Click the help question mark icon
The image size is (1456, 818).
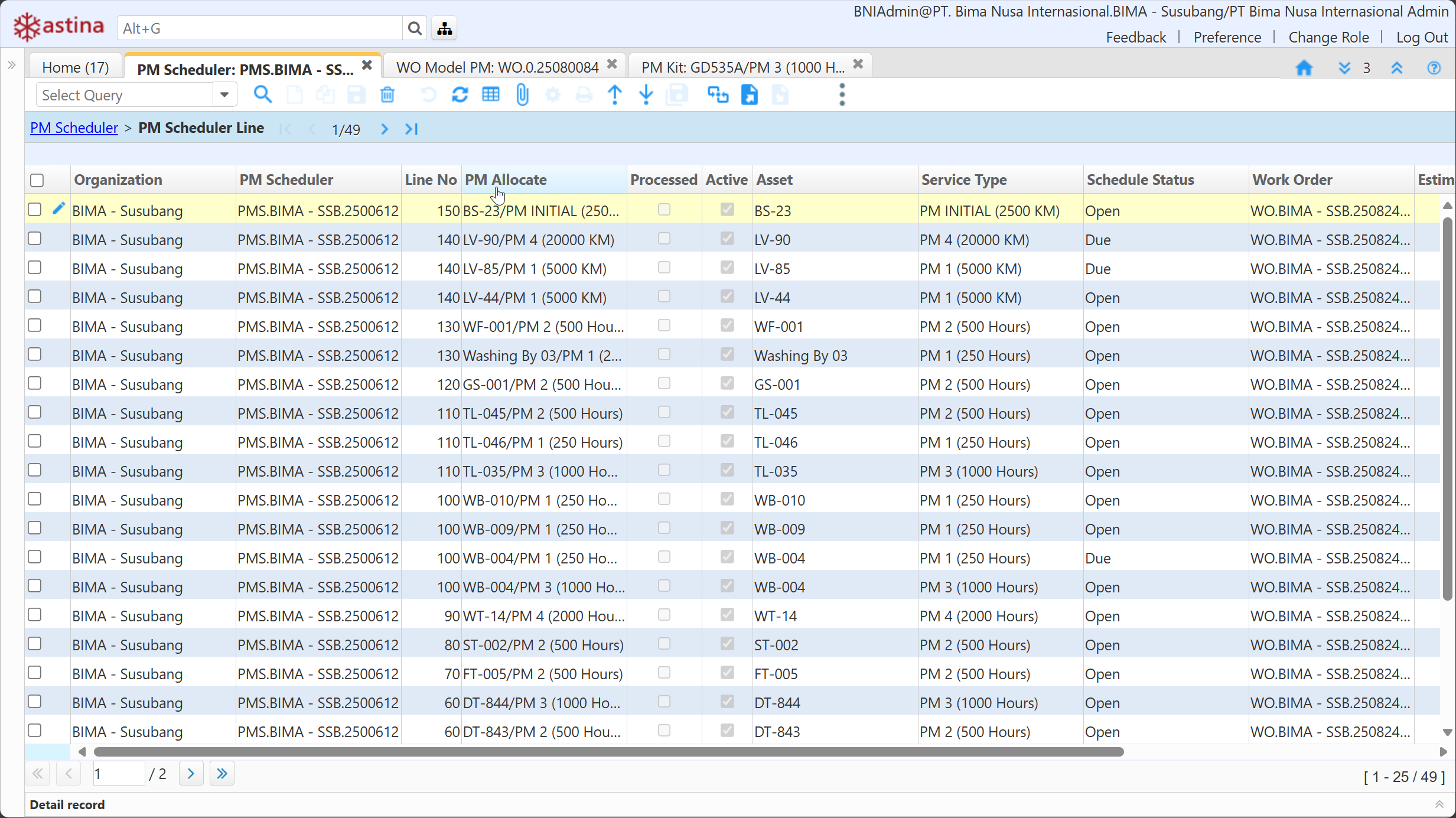[x=1434, y=68]
